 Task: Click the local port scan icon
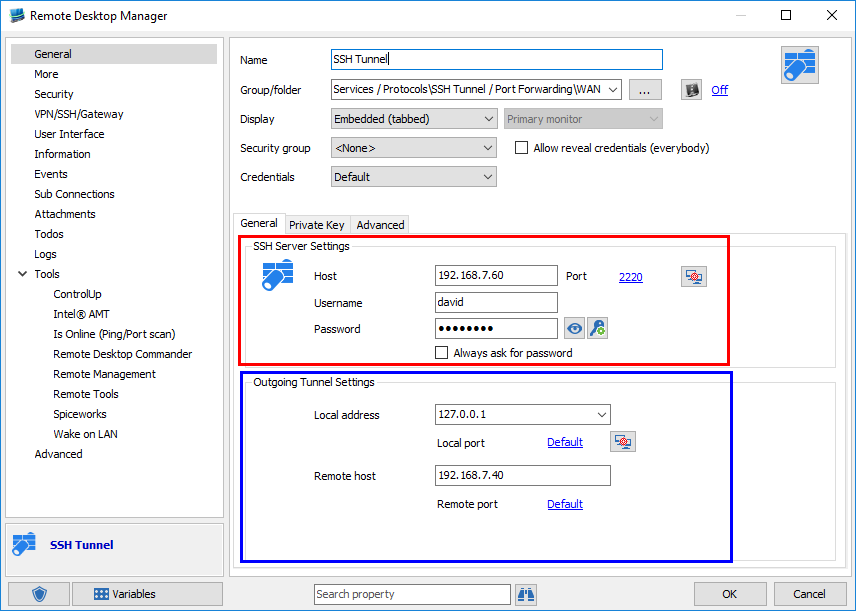pyautogui.click(x=622, y=441)
